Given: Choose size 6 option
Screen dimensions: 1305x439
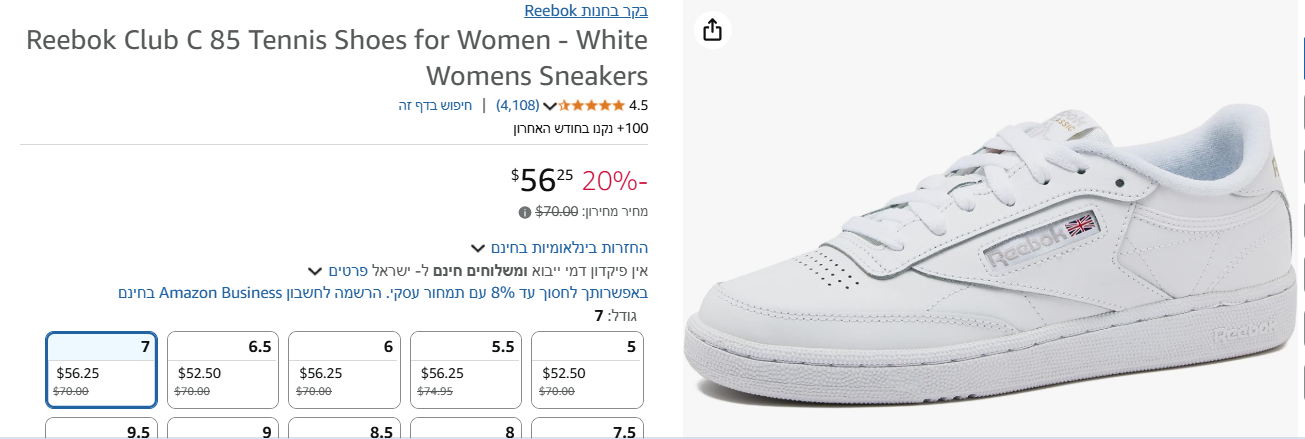Looking at the screenshot, I should click(344, 370).
